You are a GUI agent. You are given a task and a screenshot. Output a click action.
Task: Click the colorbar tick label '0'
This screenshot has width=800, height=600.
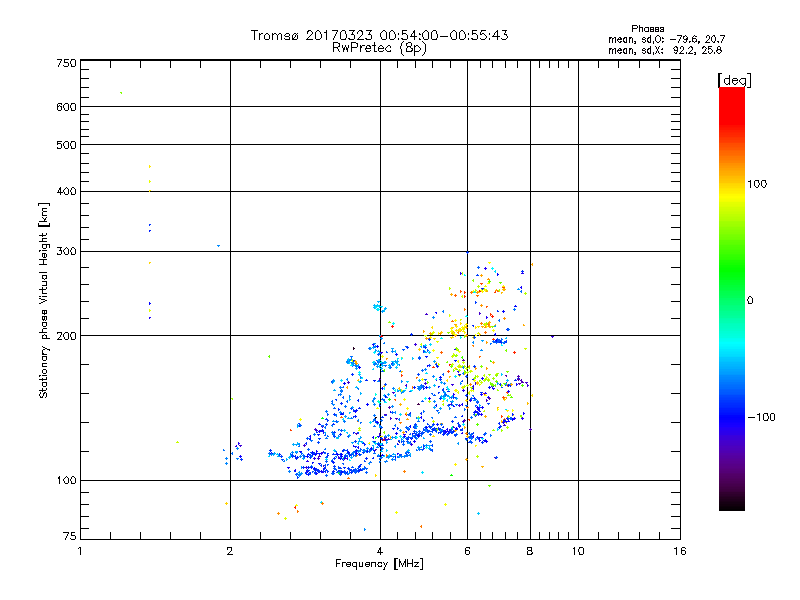click(x=750, y=301)
